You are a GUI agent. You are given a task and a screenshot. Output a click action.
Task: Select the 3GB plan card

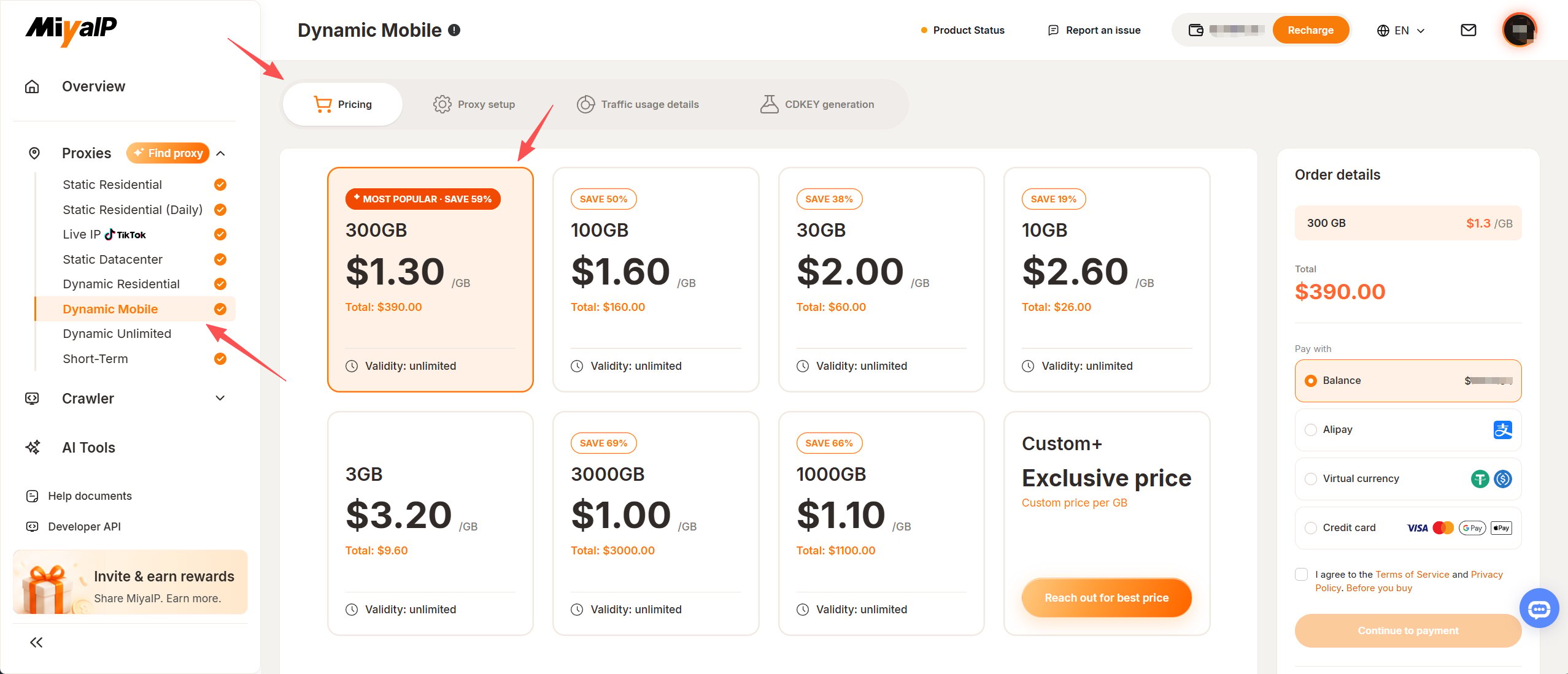(430, 524)
